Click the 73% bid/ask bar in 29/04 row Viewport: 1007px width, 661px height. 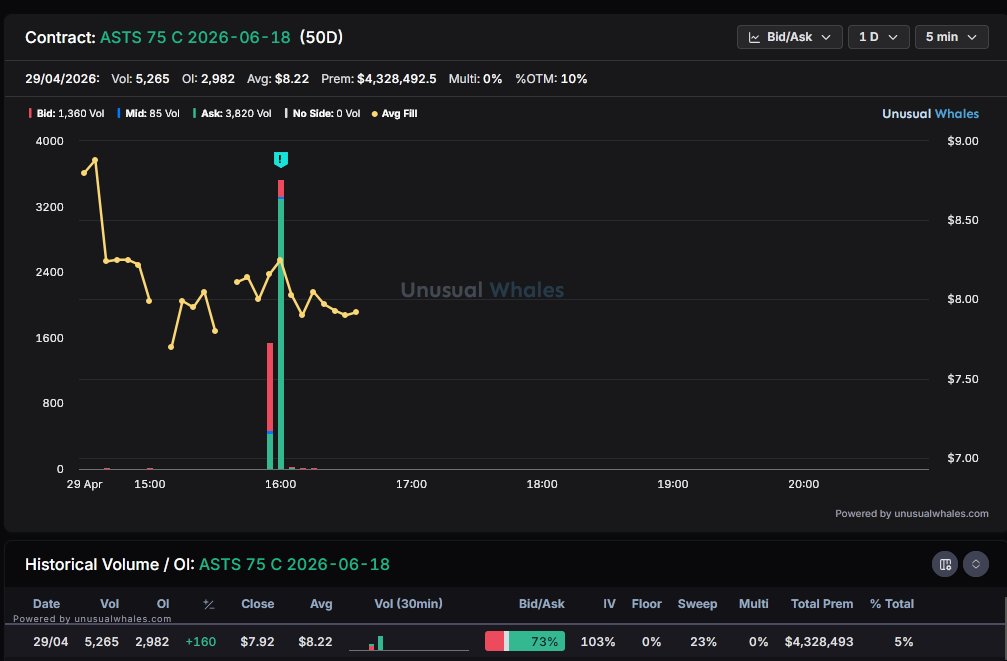(525, 641)
